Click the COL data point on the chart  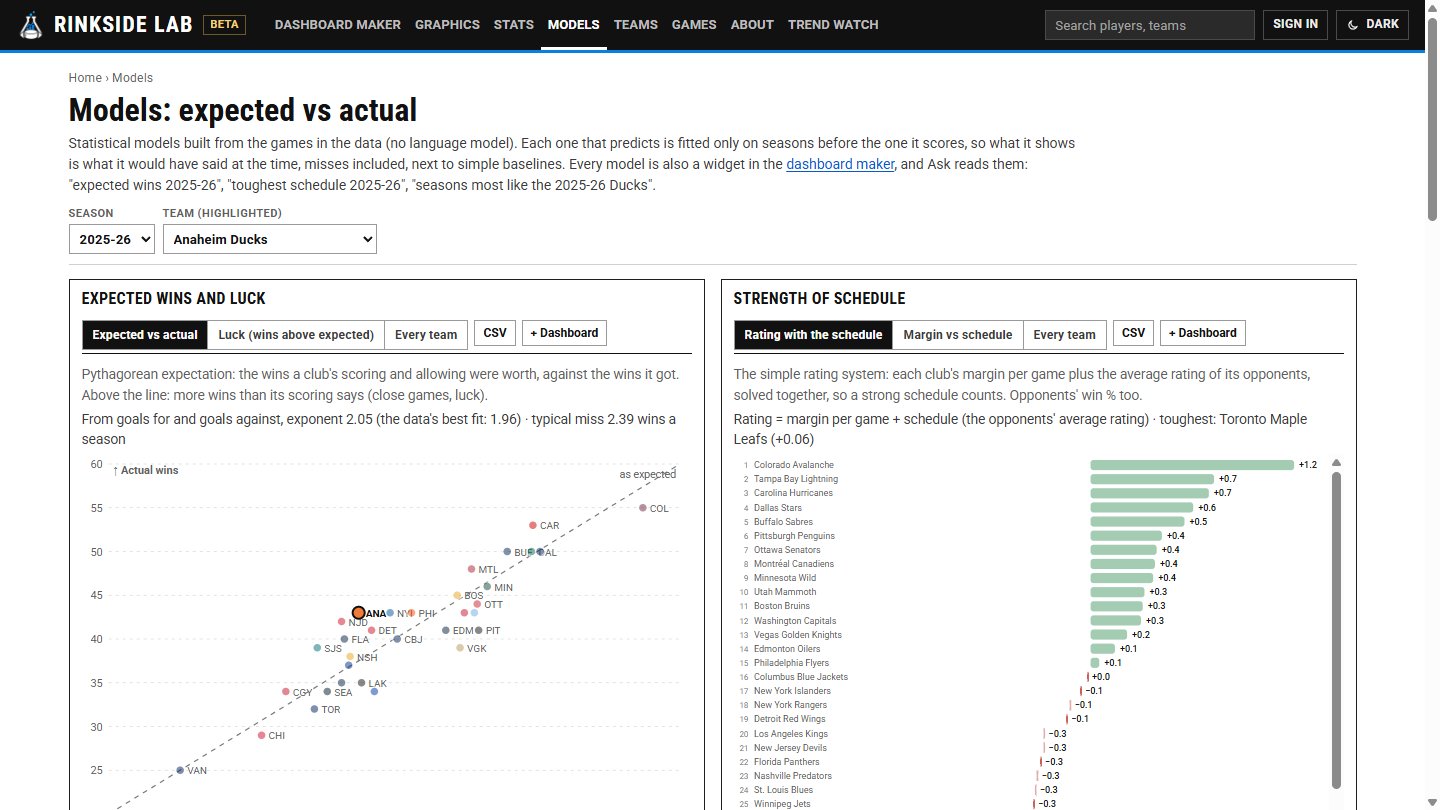coord(643,508)
